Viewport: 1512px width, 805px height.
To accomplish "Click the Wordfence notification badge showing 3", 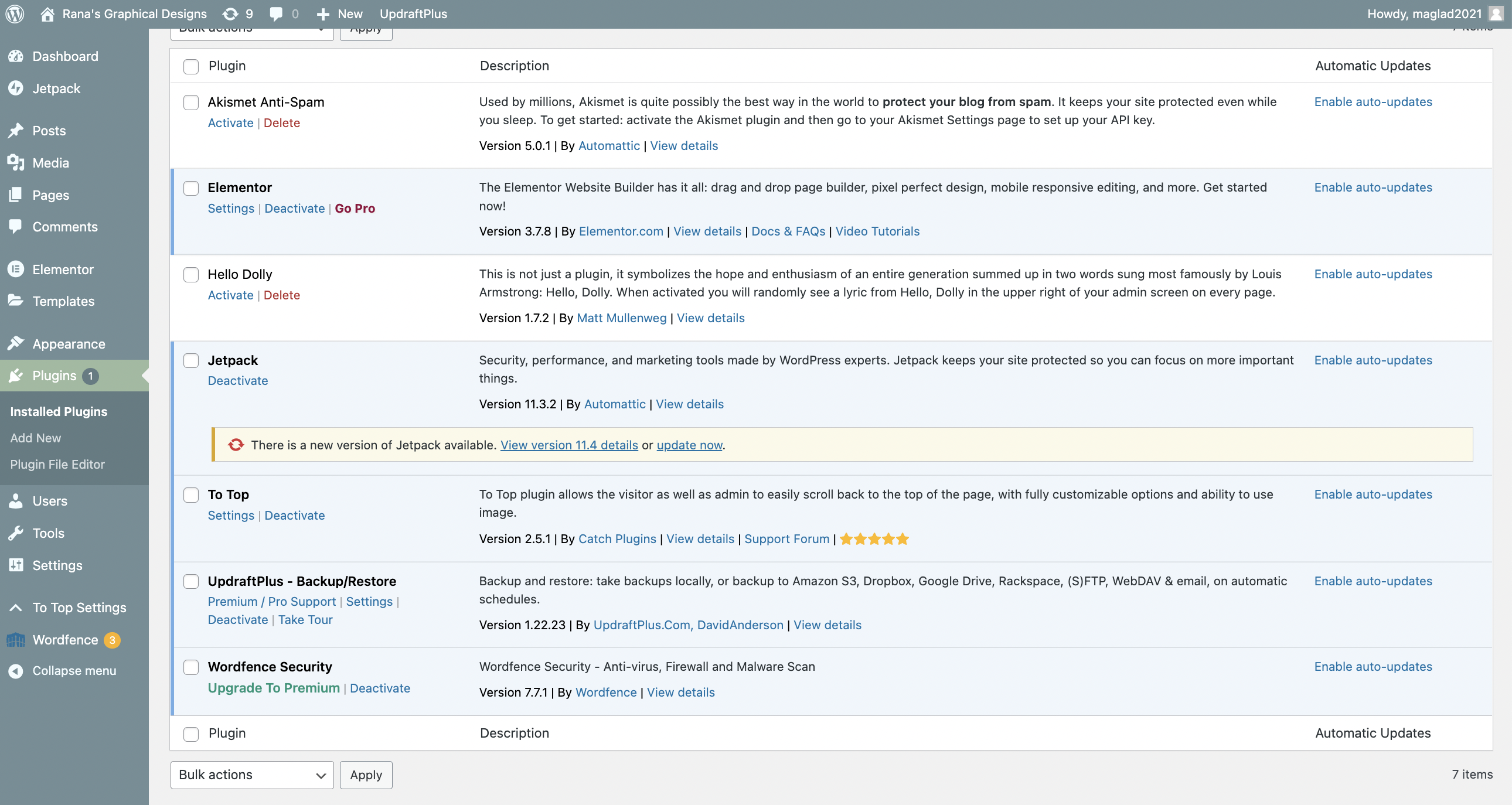I will point(112,640).
